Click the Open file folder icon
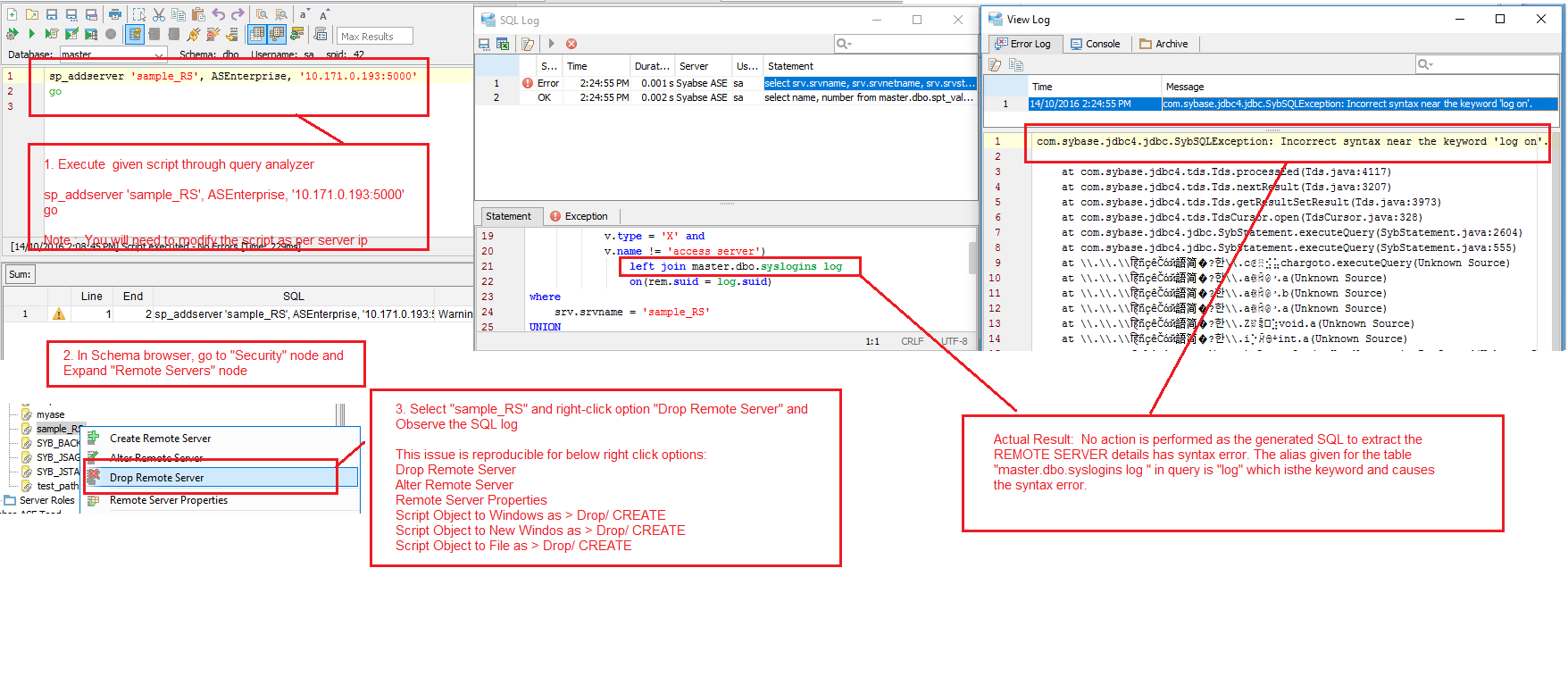This screenshot has height=677, width=1568. click(x=32, y=14)
